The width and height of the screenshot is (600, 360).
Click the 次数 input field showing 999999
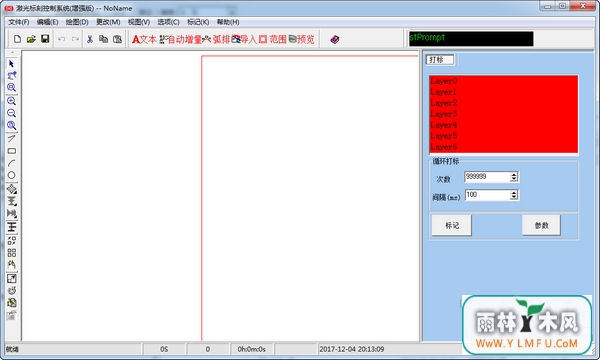[487, 177]
